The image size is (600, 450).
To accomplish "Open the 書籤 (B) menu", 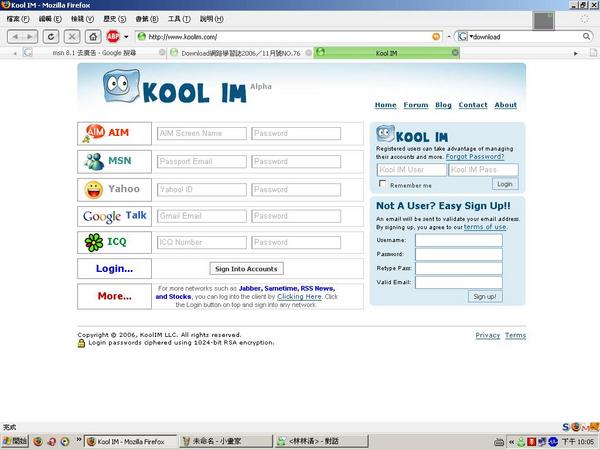I will [147, 19].
